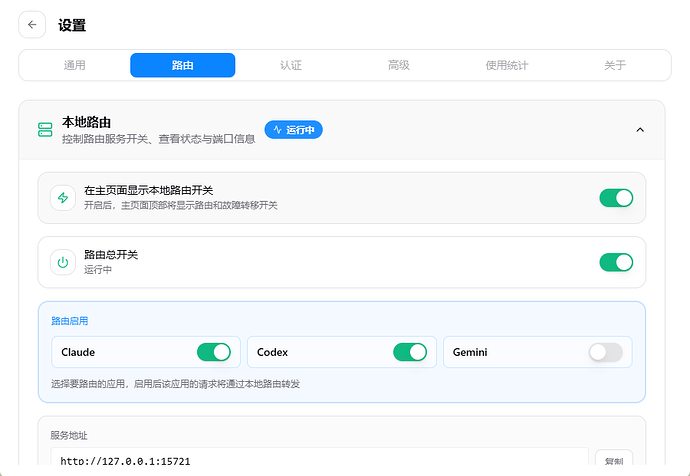Click the pulse icon in 运行中 badge
The image size is (690, 476).
click(x=277, y=130)
